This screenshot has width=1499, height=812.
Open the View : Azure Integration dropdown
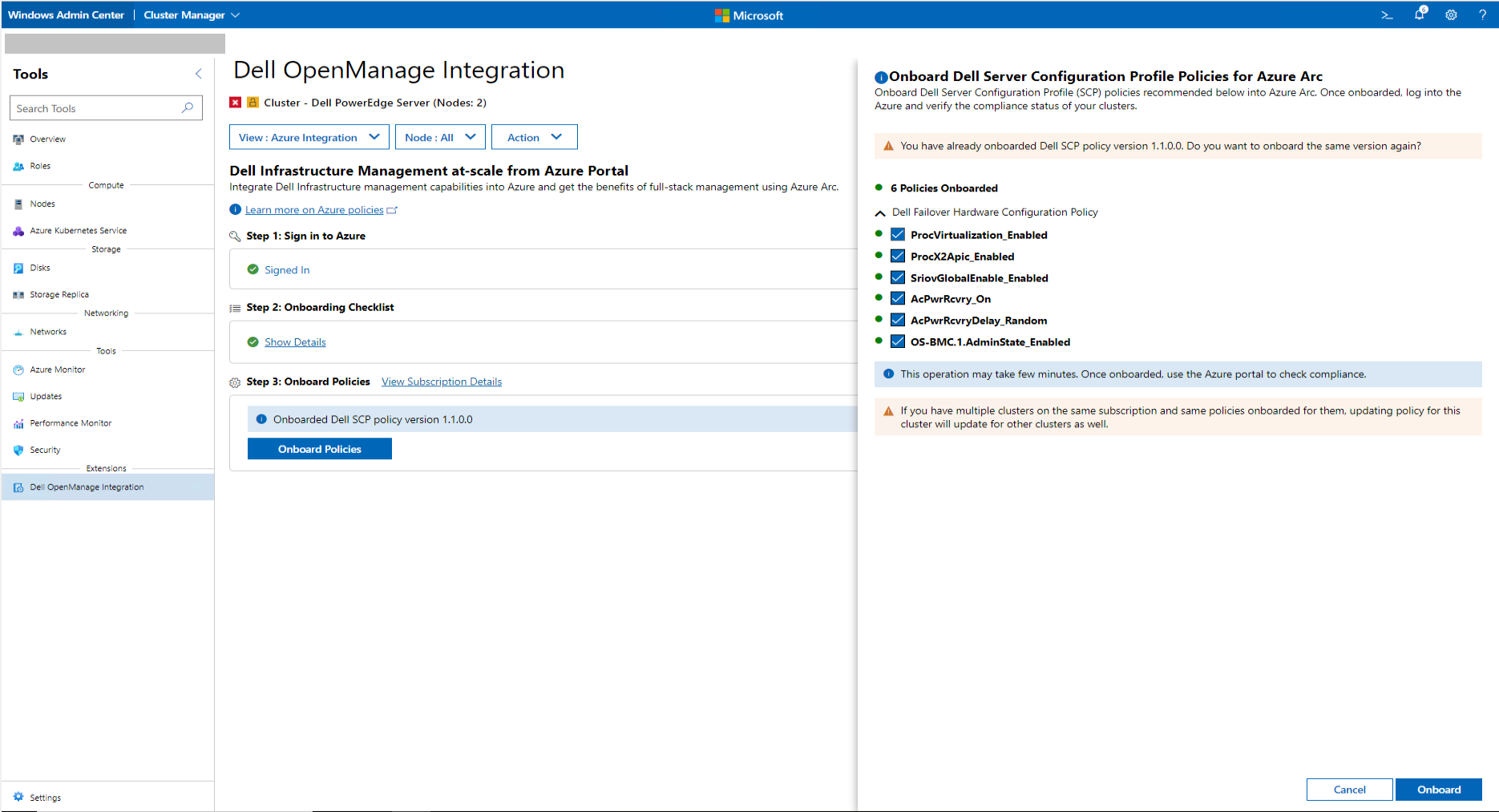tap(309, 136)
